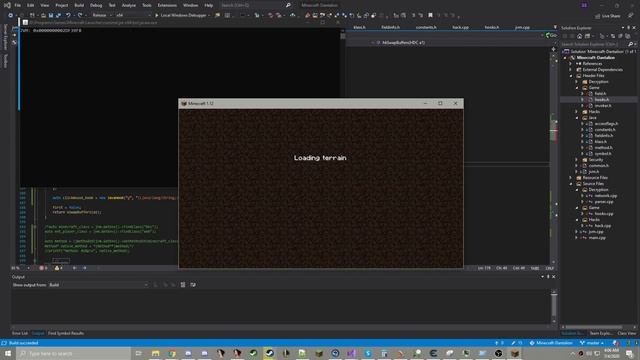Image resolution: width=640 pixels, height=360 pixels.
Task: Open the editor zoom percentage dropdown
Action: (x=21, y=268)
